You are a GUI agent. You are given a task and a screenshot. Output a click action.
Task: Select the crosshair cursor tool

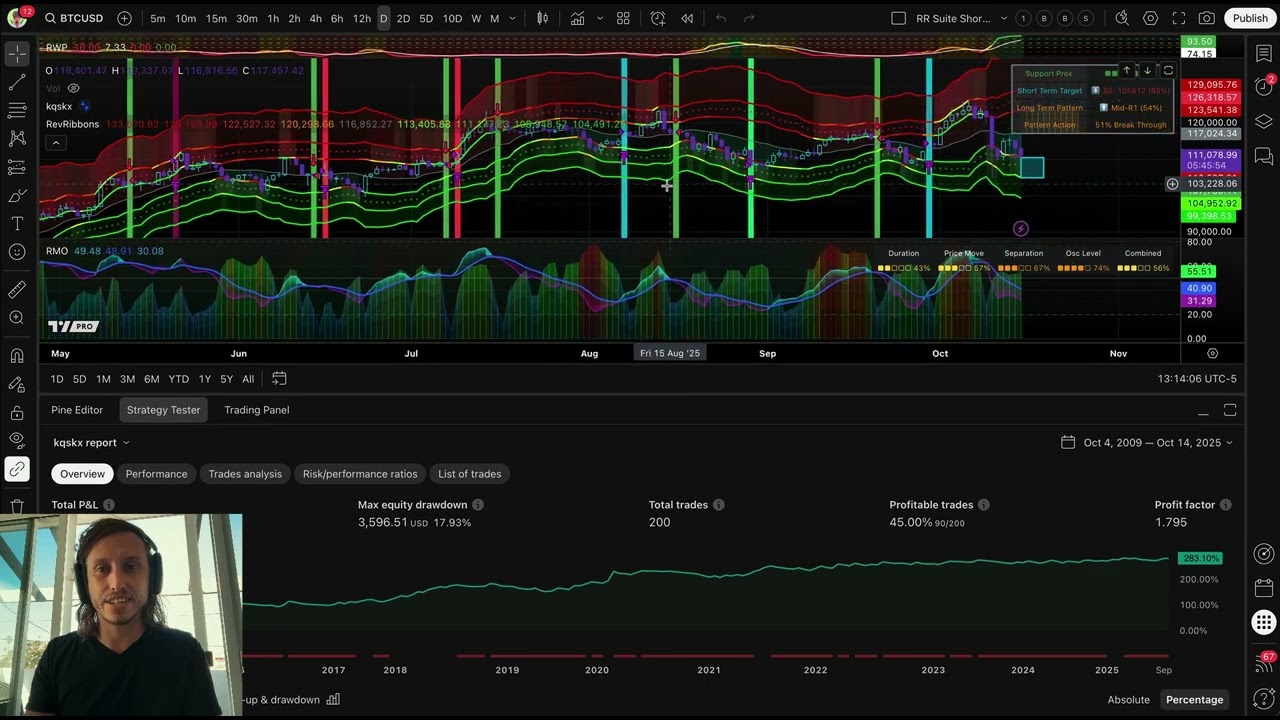coord(17,54)
